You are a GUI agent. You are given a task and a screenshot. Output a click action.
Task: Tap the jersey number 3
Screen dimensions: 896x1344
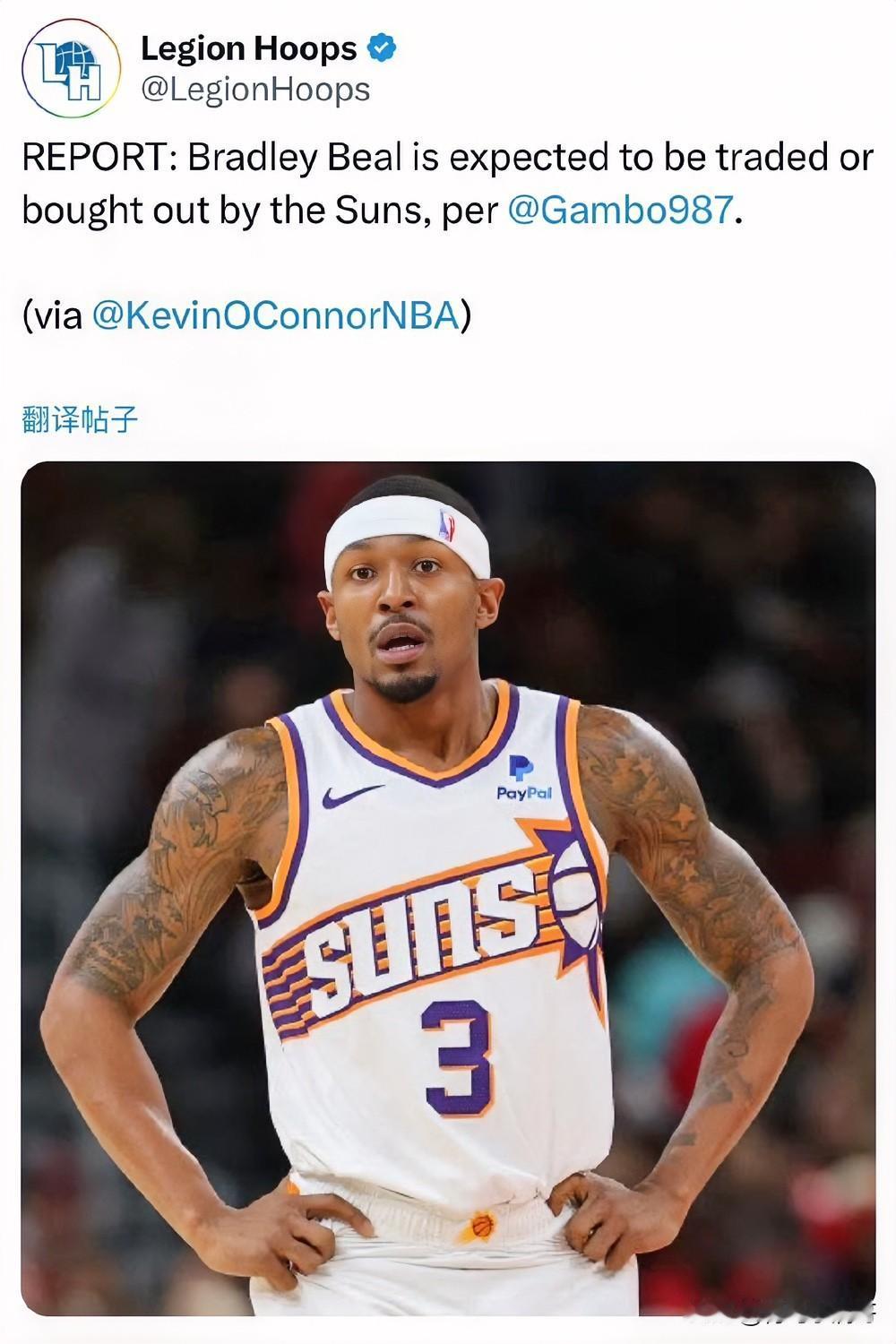[x=457, y=1058]
